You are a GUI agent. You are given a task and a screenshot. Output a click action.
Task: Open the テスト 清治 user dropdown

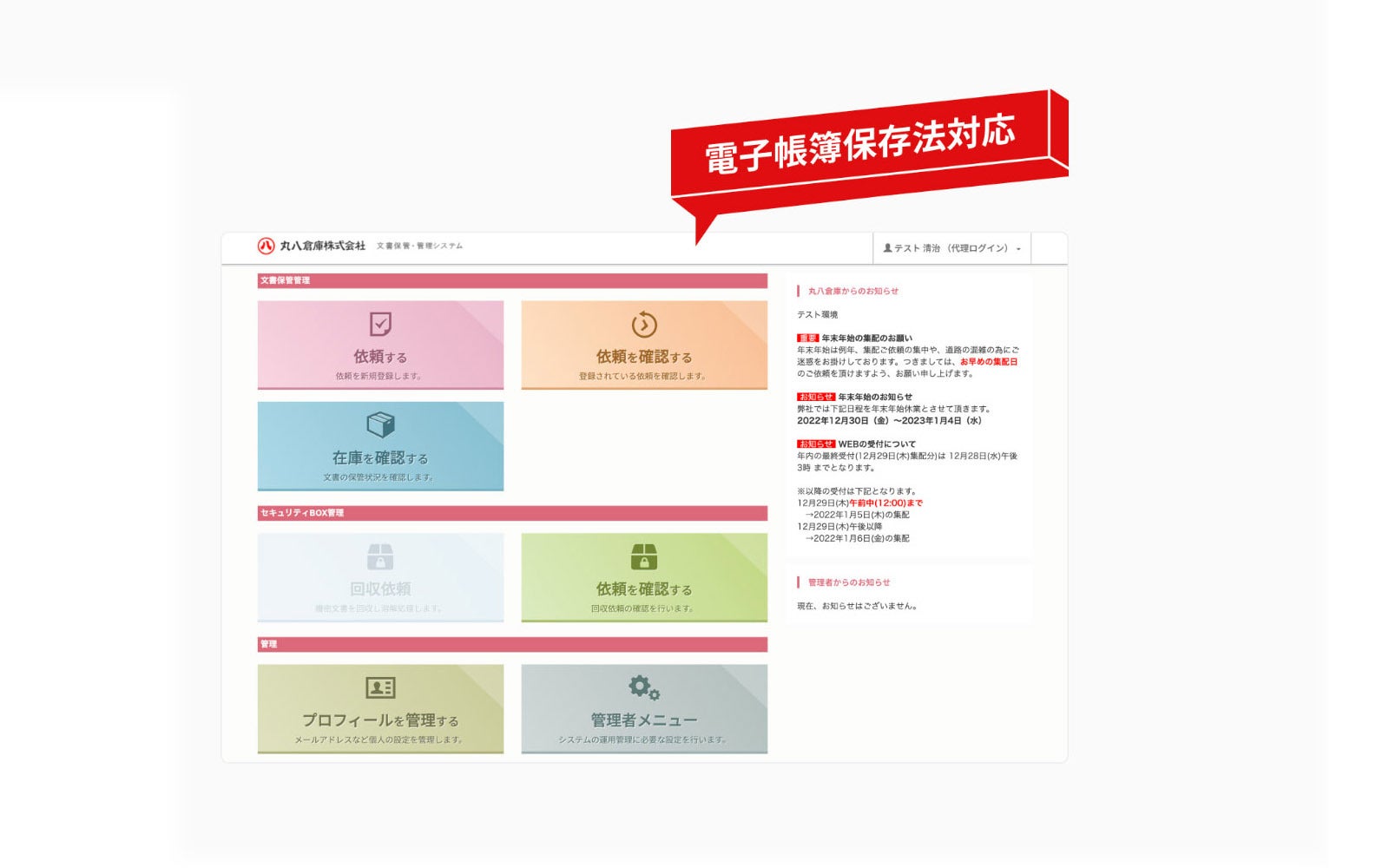pos(951,248)
